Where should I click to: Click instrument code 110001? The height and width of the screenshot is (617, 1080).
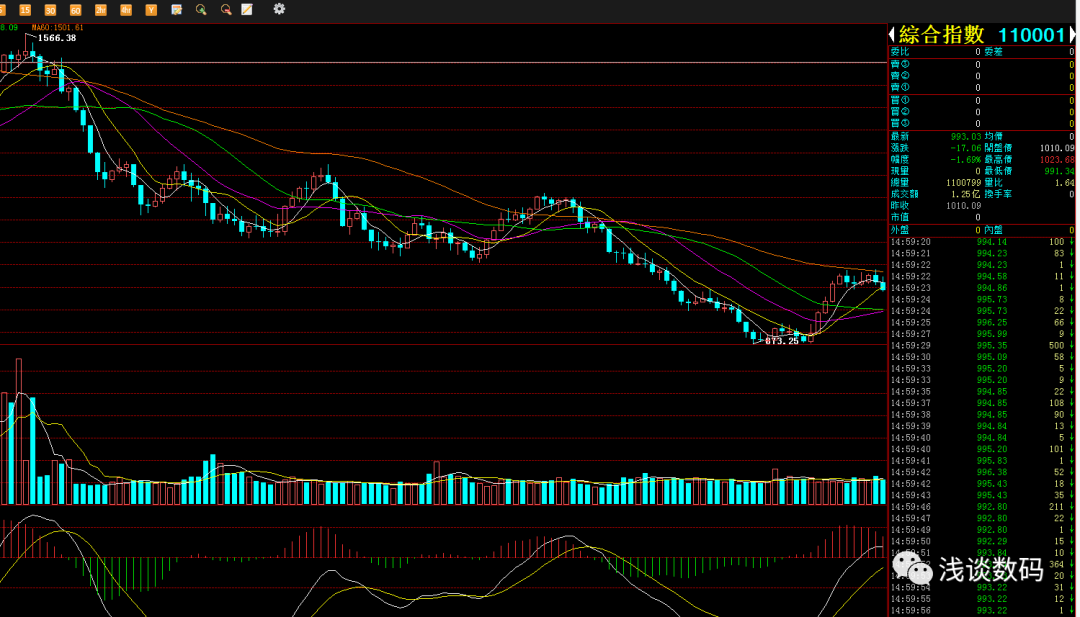click(1031, 35)
